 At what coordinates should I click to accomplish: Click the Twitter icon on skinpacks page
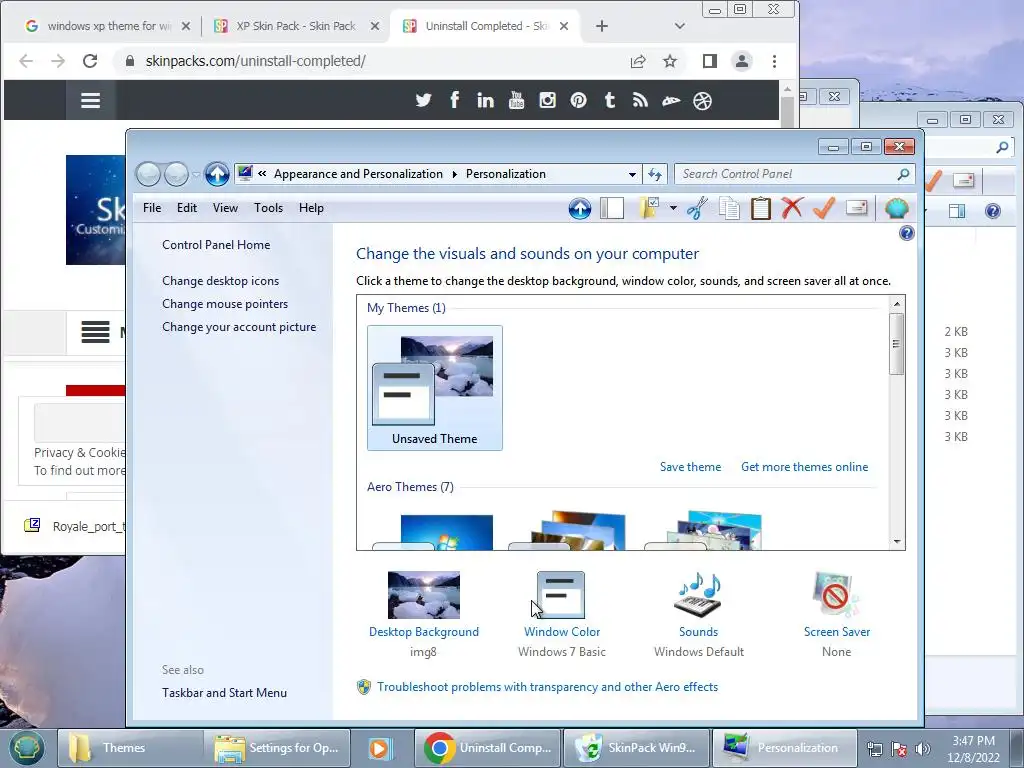click(423, 100)
